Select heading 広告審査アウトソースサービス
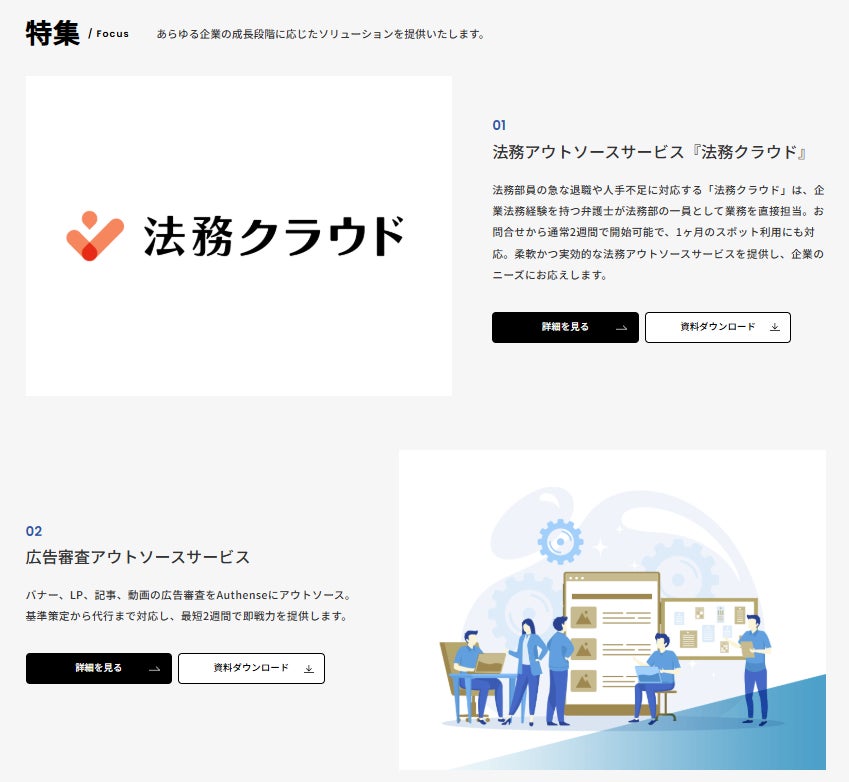Viewport: 849px width, 782px height. [x=138, y=557]
